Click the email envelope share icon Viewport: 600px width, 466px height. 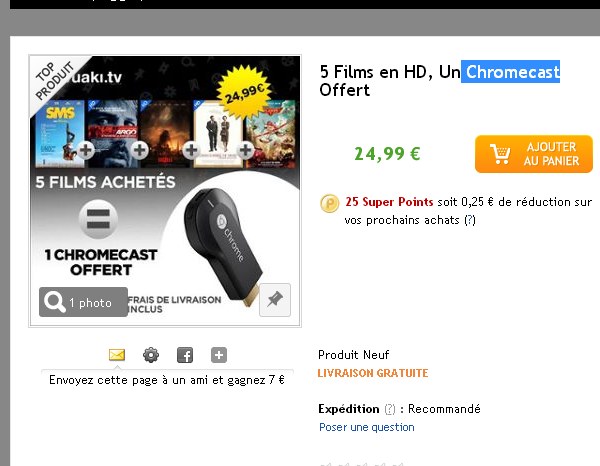[117, 355]
